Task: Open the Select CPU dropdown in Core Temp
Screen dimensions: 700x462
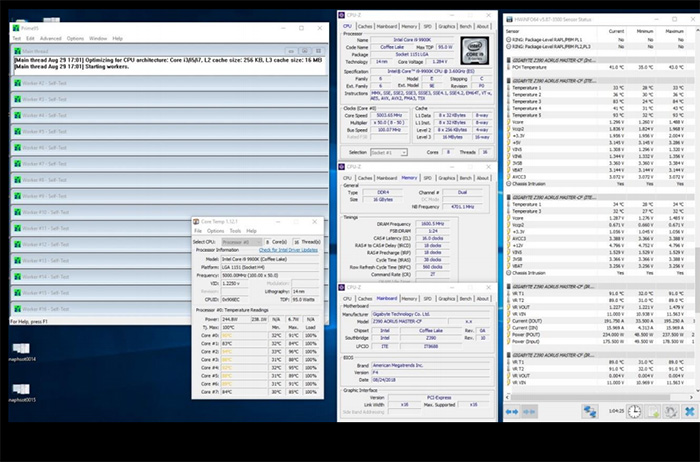Action: point(240,242)
